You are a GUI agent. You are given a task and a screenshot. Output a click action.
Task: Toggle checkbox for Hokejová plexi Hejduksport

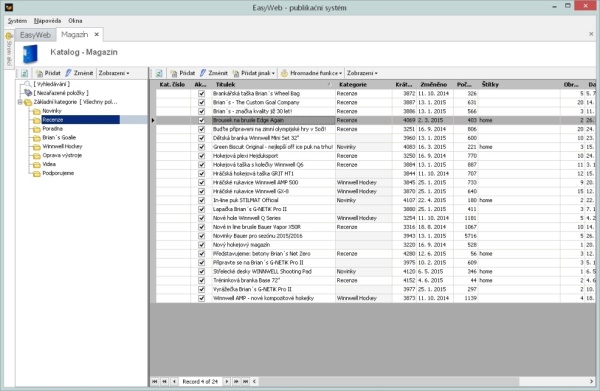pos(202,156)
